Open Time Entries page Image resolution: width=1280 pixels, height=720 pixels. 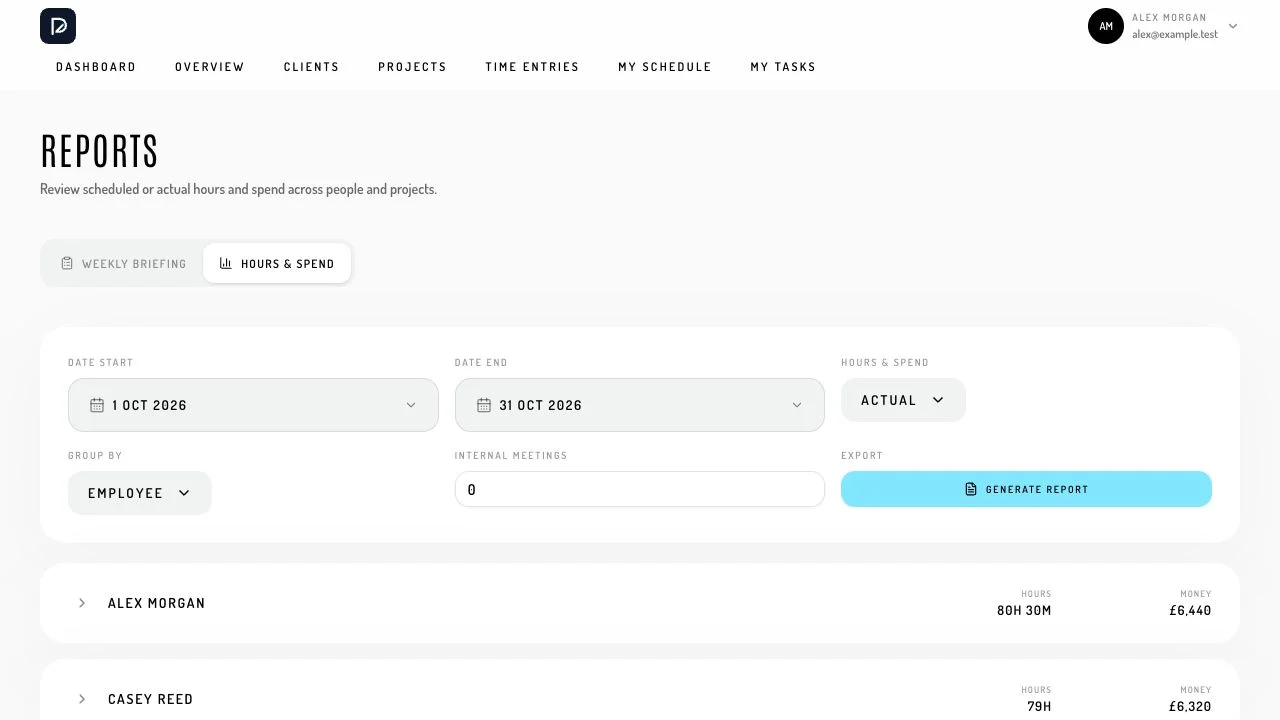[x=532, y=67]
